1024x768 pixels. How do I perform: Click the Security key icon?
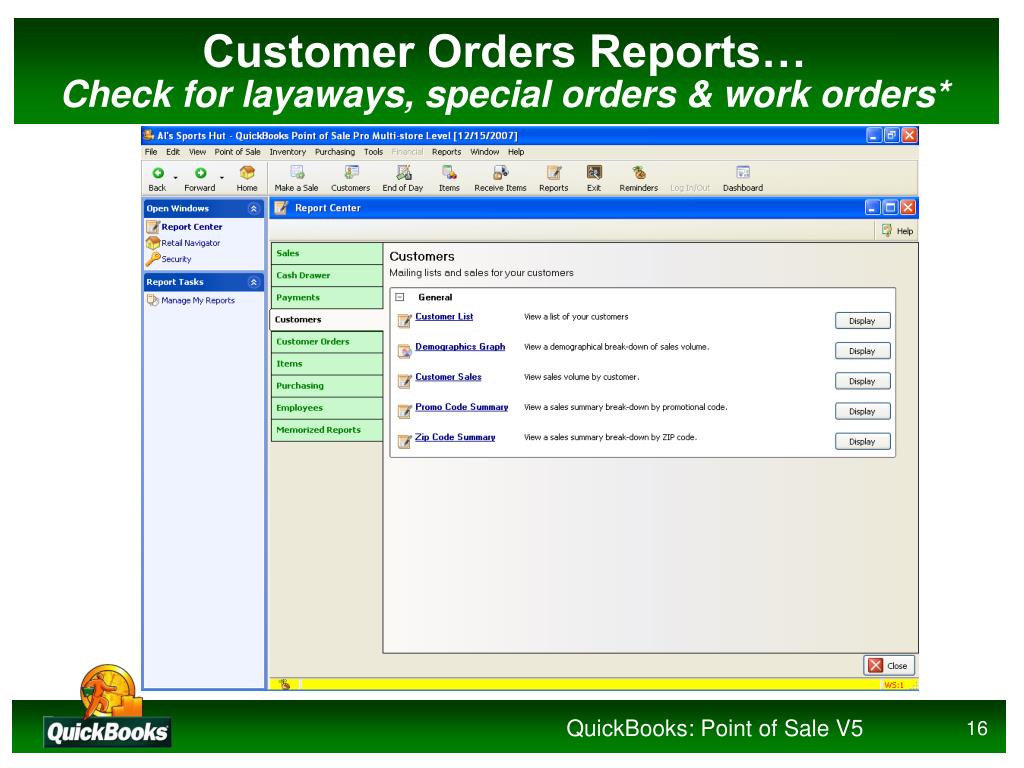click(153, 259)
